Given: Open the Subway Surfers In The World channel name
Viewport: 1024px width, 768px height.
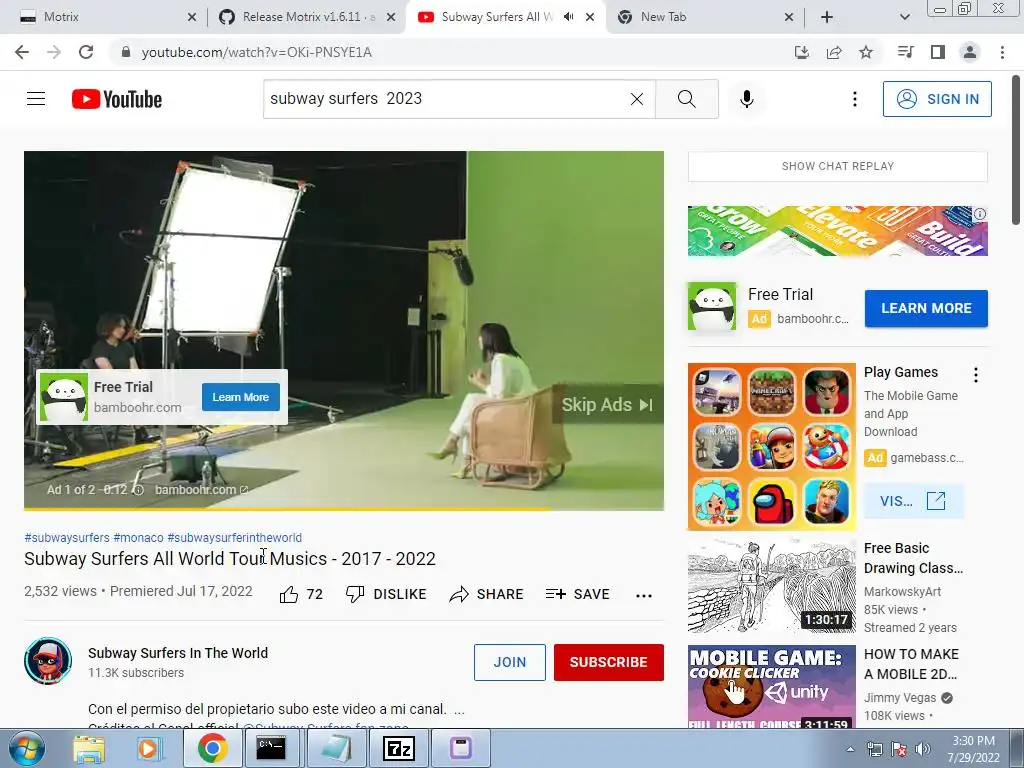Looking at the screenshot, I should [178, 653].
